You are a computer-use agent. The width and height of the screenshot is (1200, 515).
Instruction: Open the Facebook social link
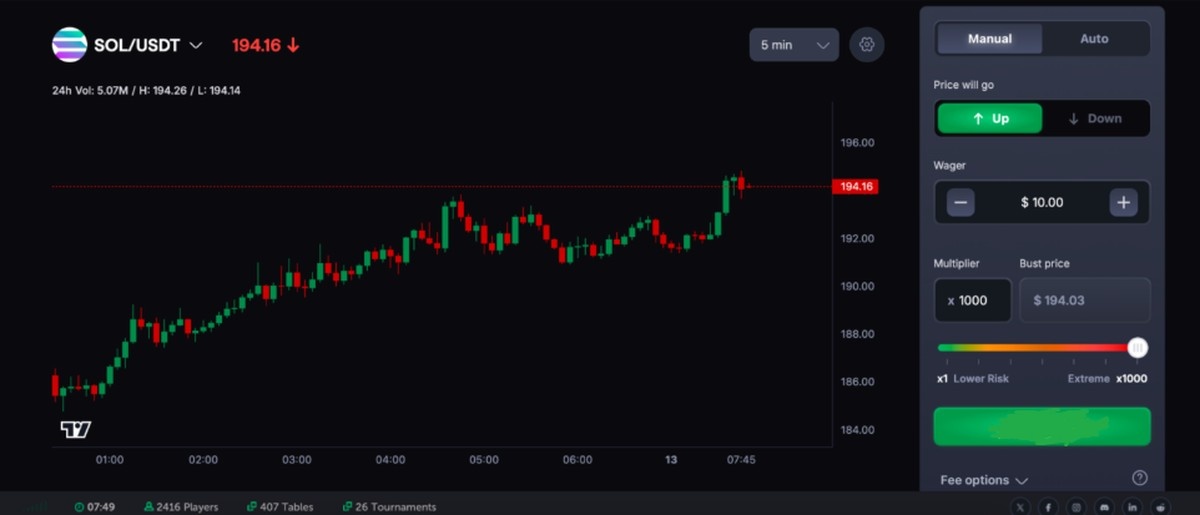1048,507
